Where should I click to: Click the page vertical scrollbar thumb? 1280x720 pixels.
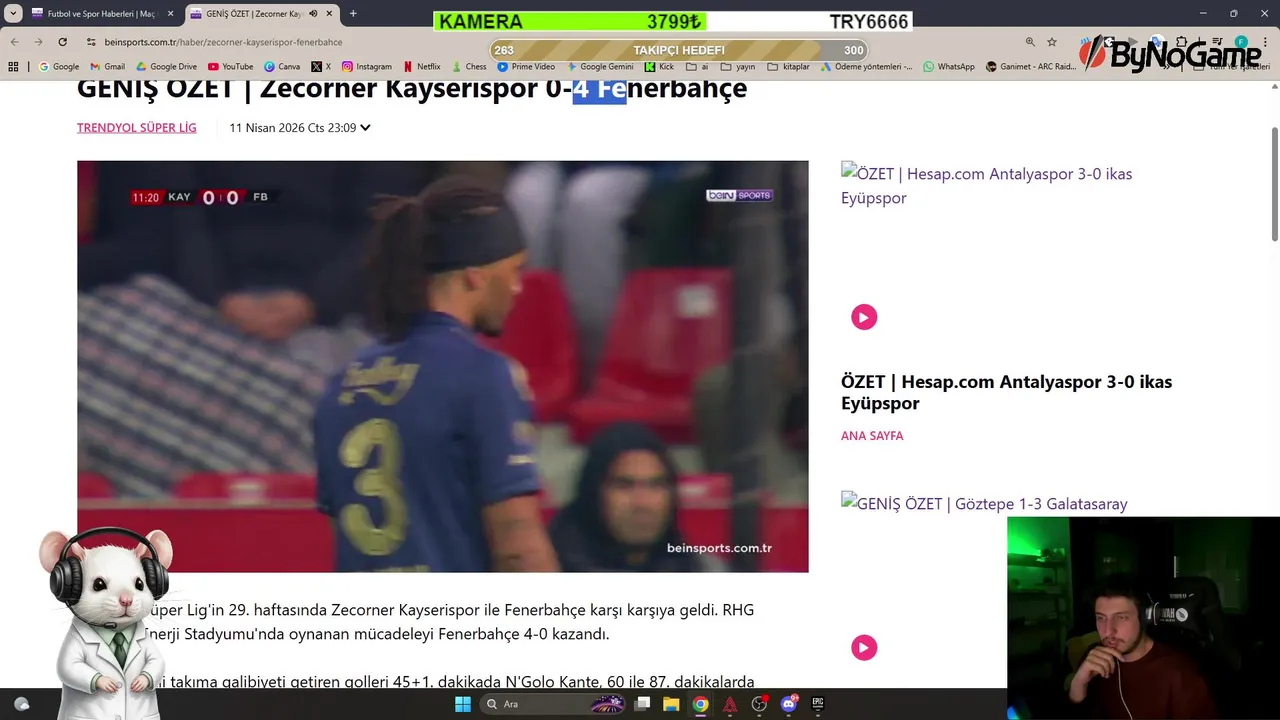click(1274, 184)
